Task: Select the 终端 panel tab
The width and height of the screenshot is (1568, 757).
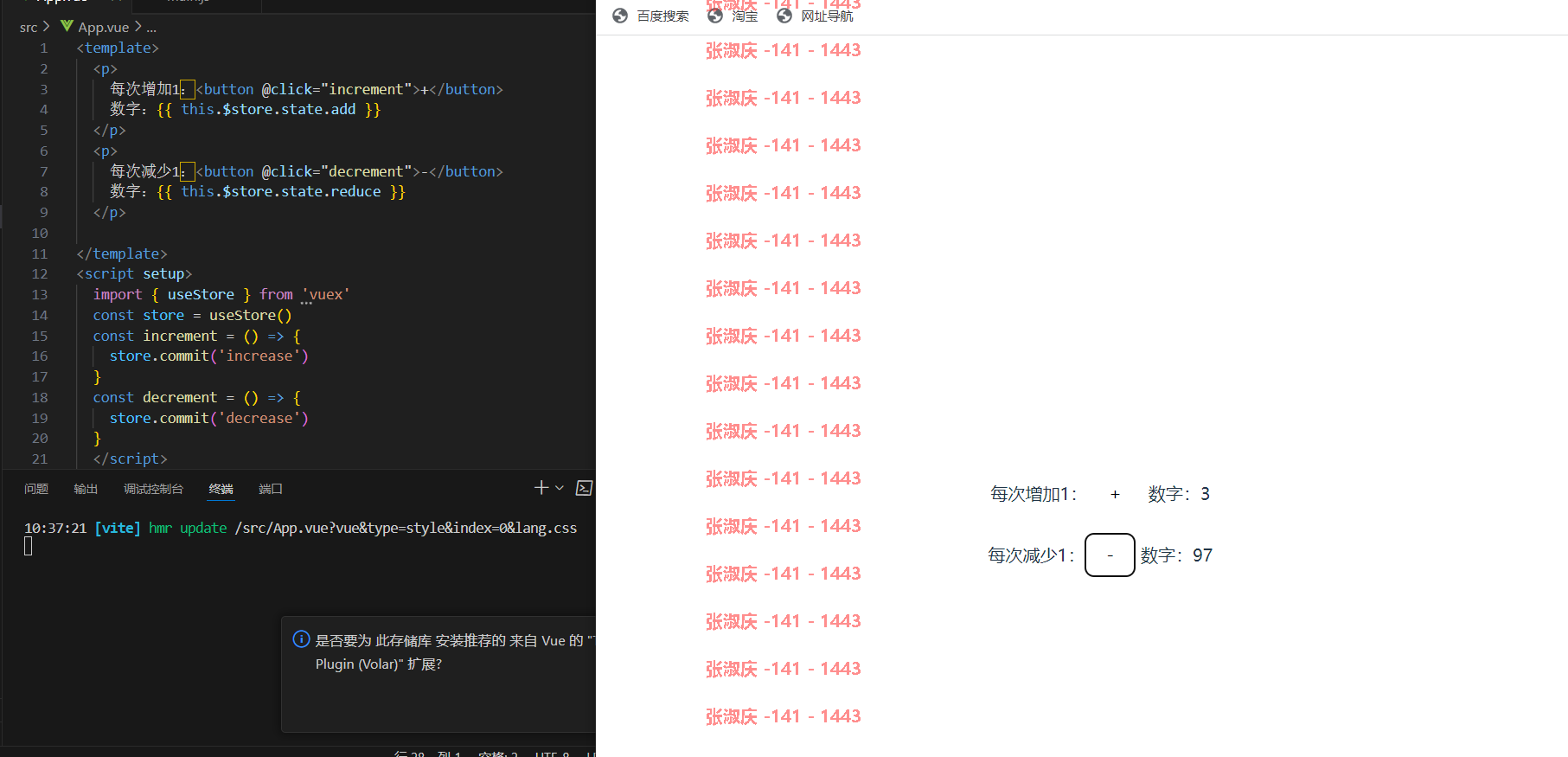Action: click(221, 489)
